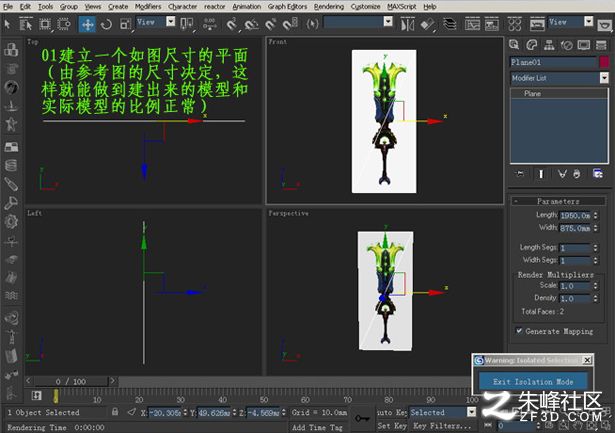The height and width of the screenshot is (433, 615).
Task: Click Key Filters... button
Action: click(442, 426)
